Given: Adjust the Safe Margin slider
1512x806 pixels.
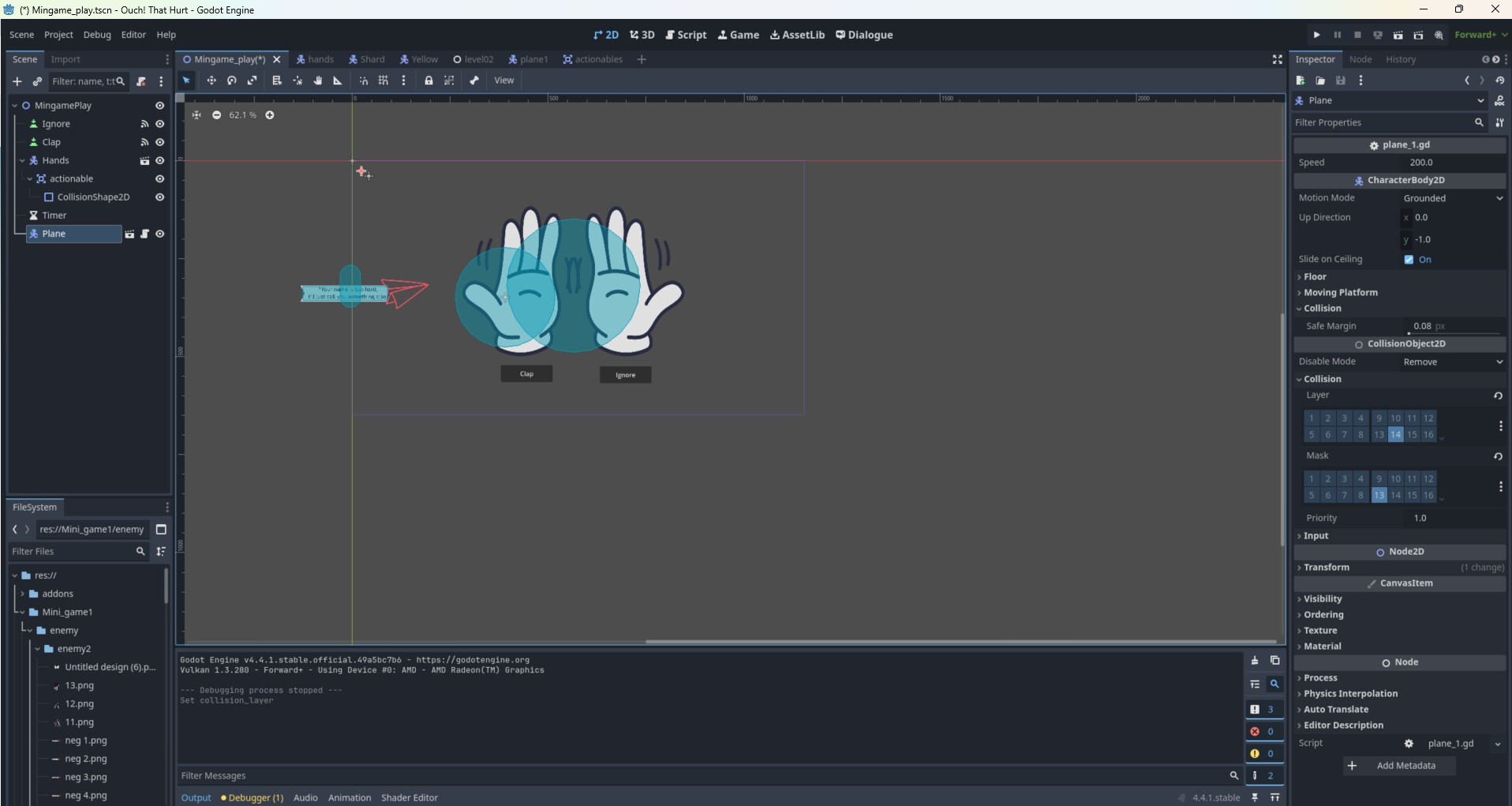Looking at the screenshot, I should tap(1454, 333).
